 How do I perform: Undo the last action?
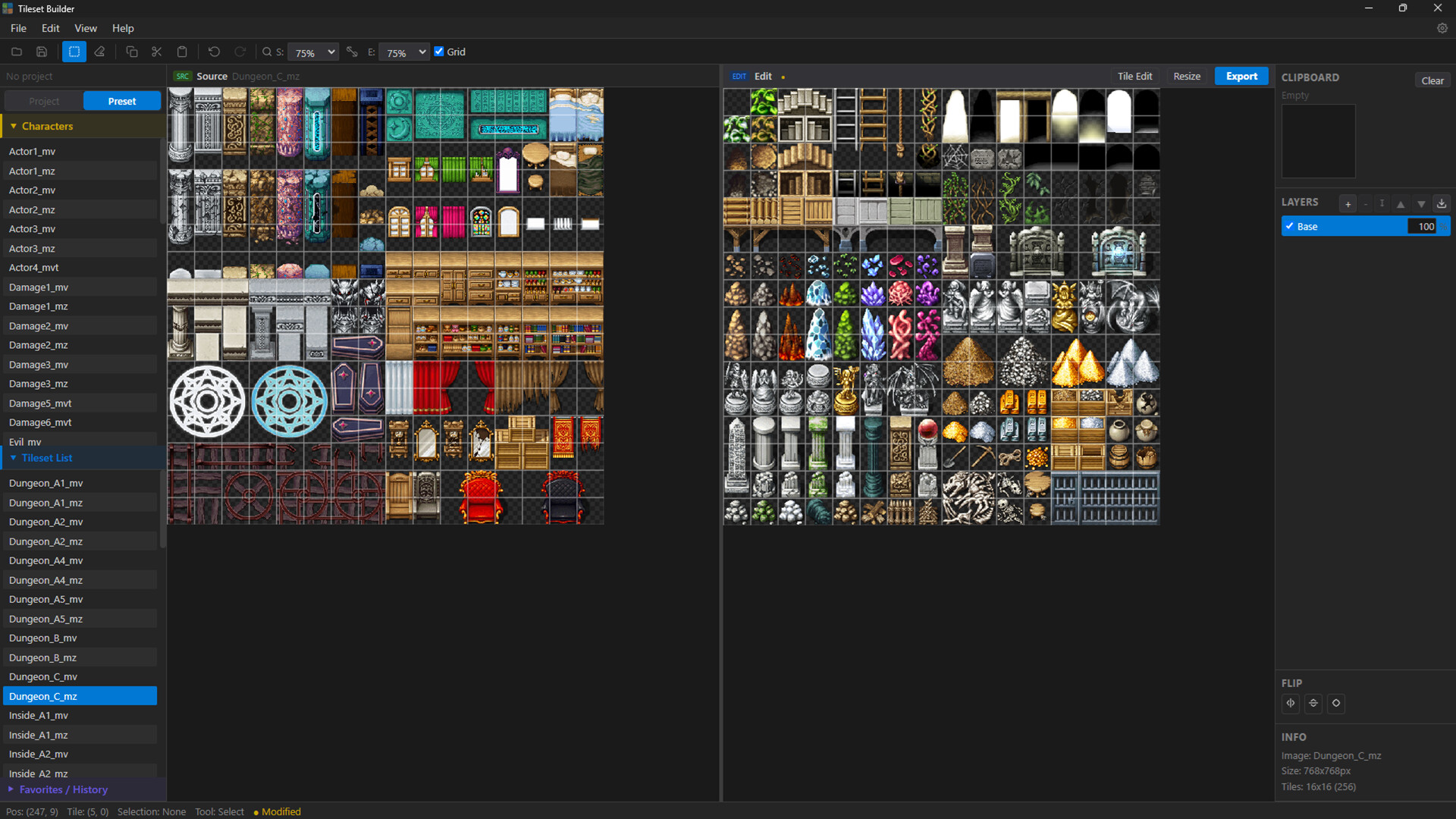[215, 52]
